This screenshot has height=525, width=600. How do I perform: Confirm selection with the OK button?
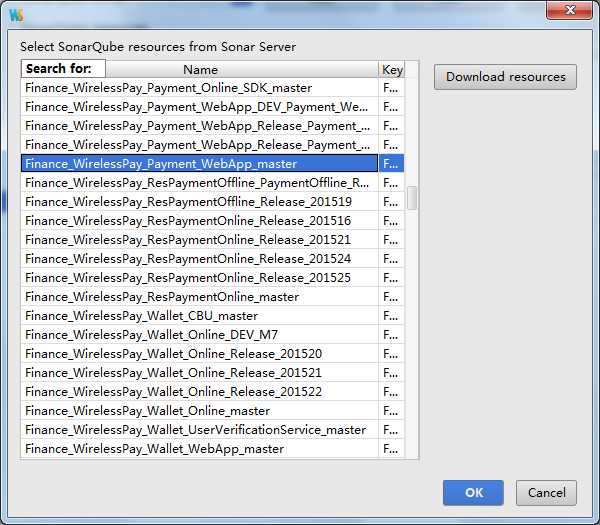[473, 492]
